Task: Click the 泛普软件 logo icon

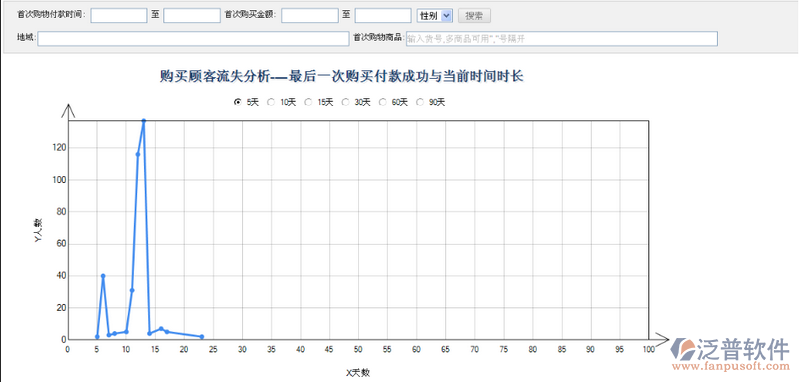Action: tap(683, 349)
